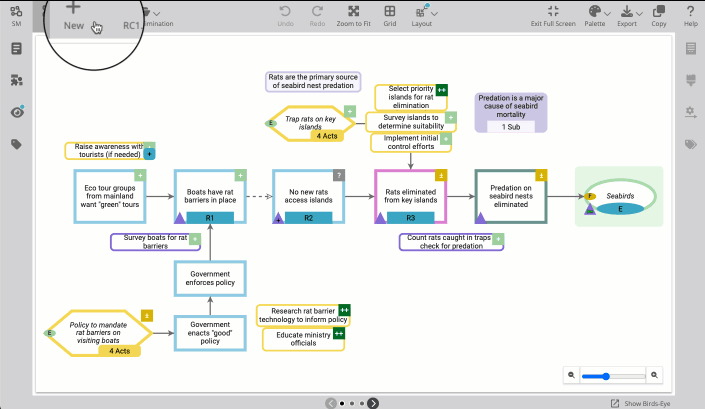Go to next page arrow at bottom
Screen dimensions: 705x409
(x=373, y=403)
